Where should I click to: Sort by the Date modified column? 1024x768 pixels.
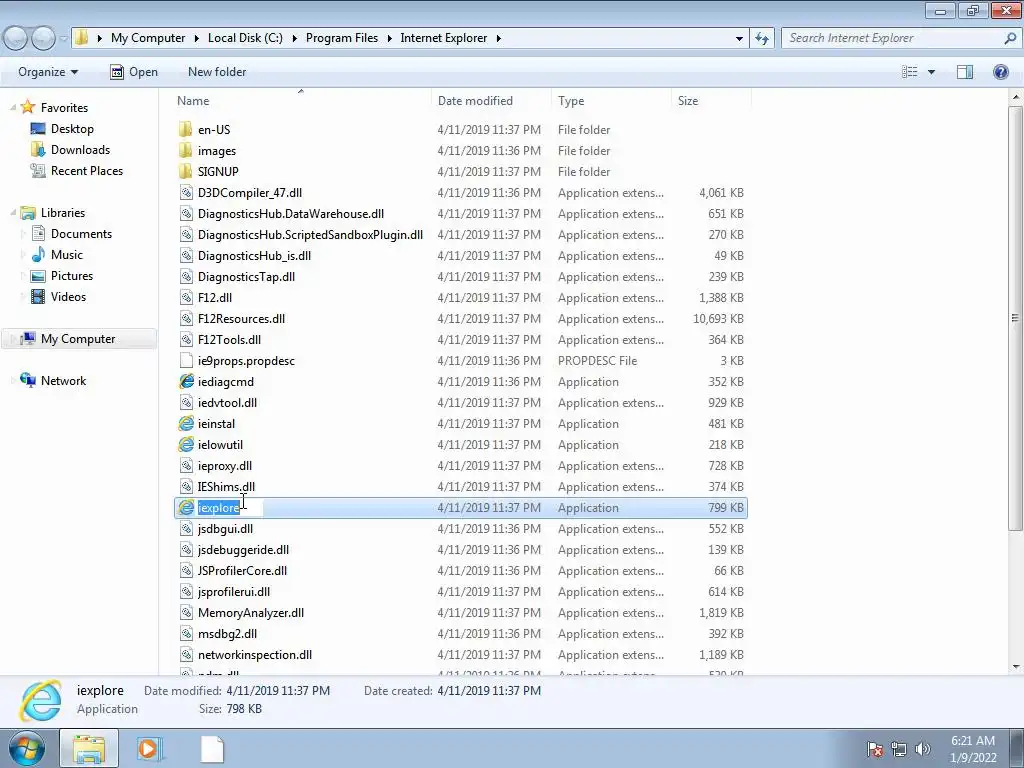pyautogui.click(x=491, y=101)
